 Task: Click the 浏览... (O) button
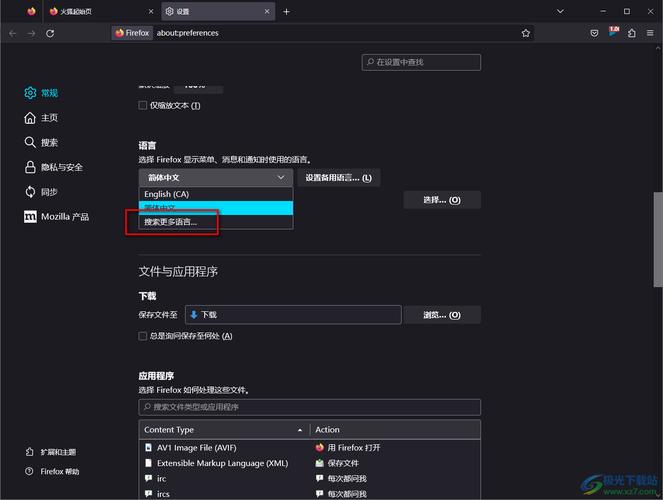[x=442, y=315]
